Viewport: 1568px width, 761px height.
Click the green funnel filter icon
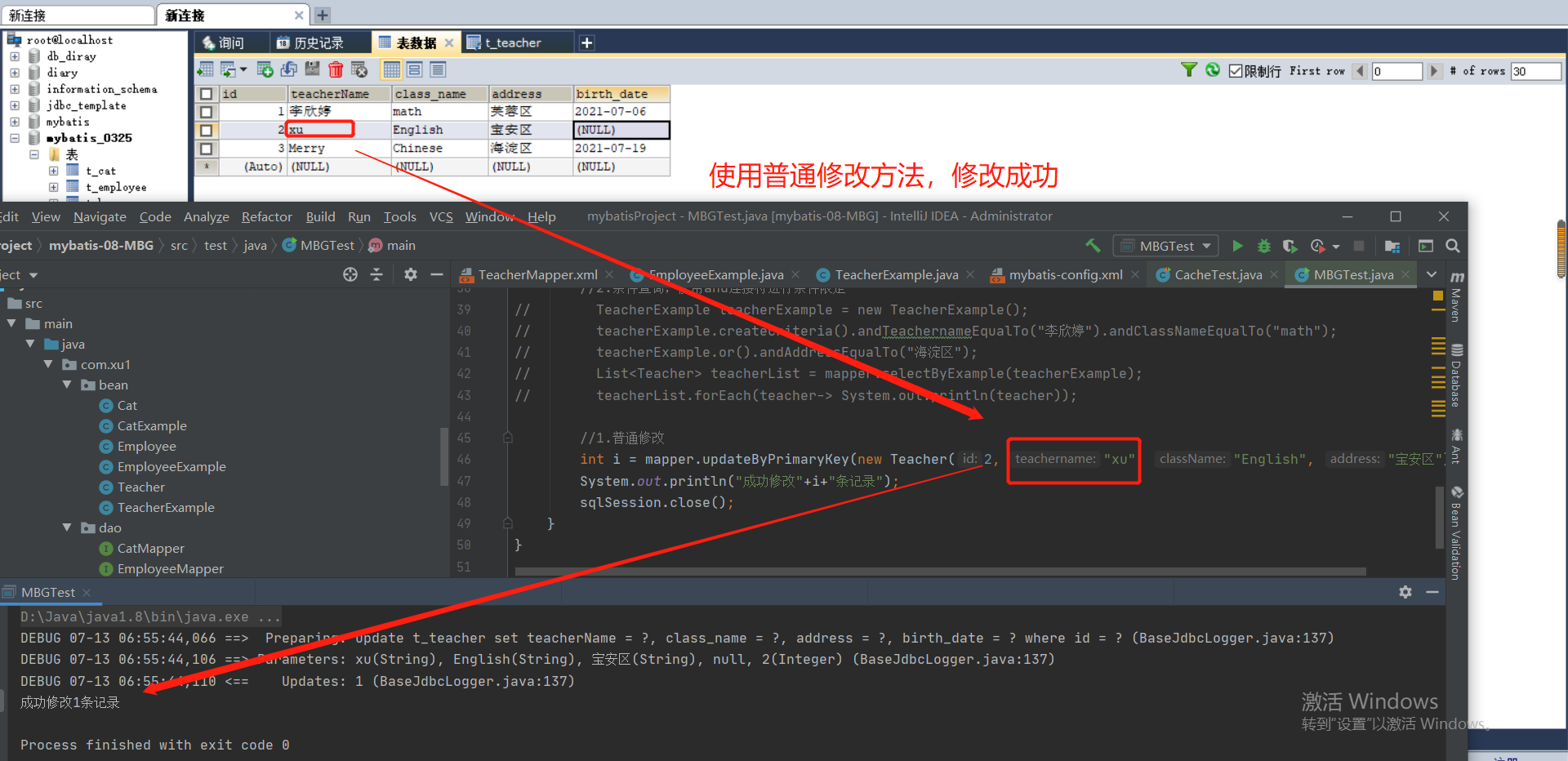click(1189, 70)
